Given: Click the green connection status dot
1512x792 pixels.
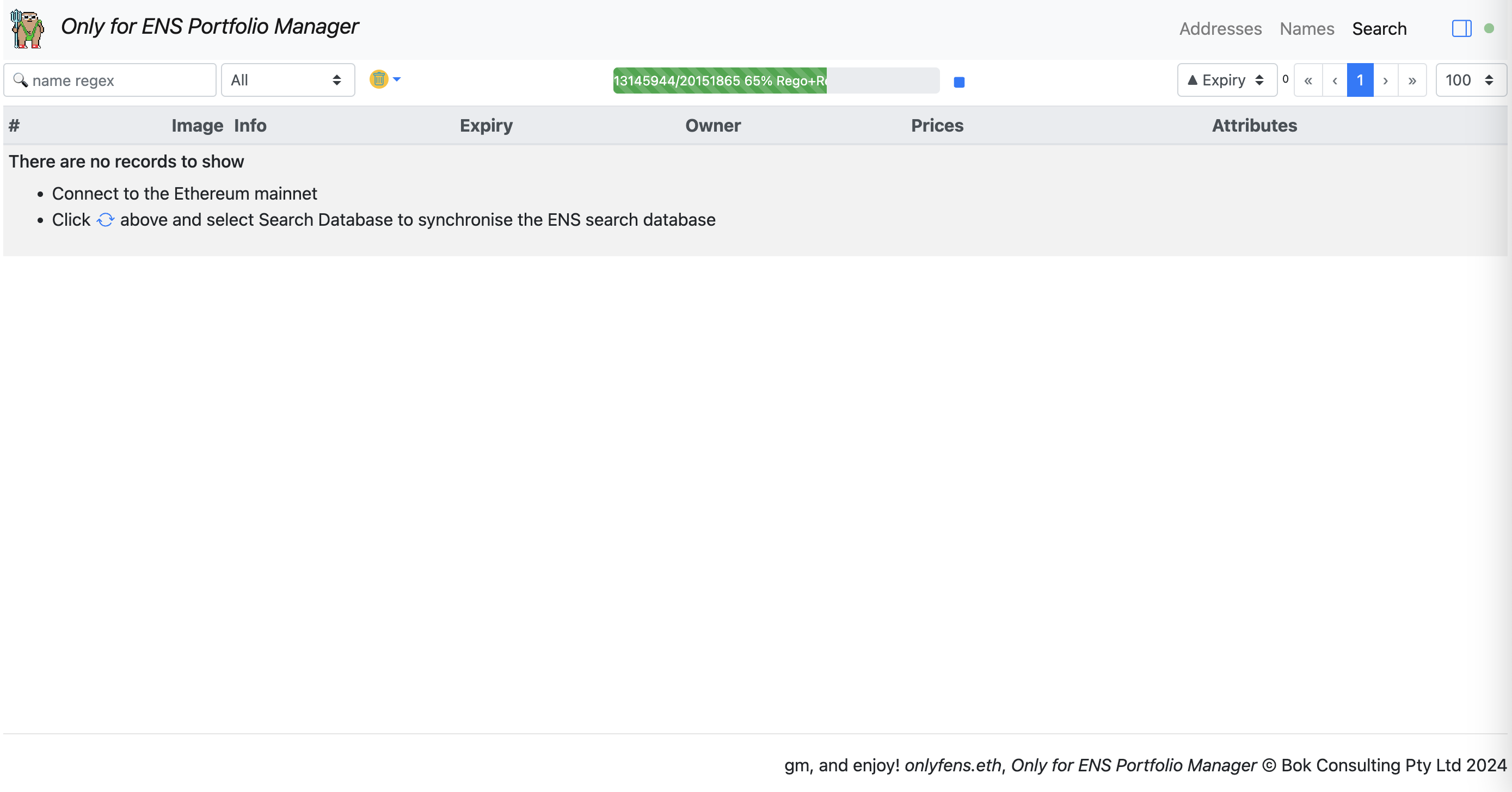Looking at the screenshot, I should click(1489, 28).
